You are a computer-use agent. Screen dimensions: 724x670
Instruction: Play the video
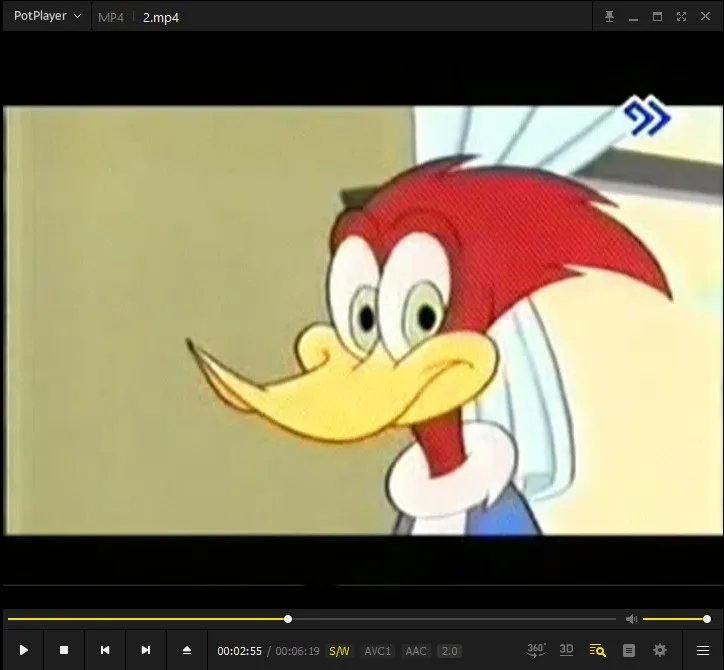click(24, 650)
